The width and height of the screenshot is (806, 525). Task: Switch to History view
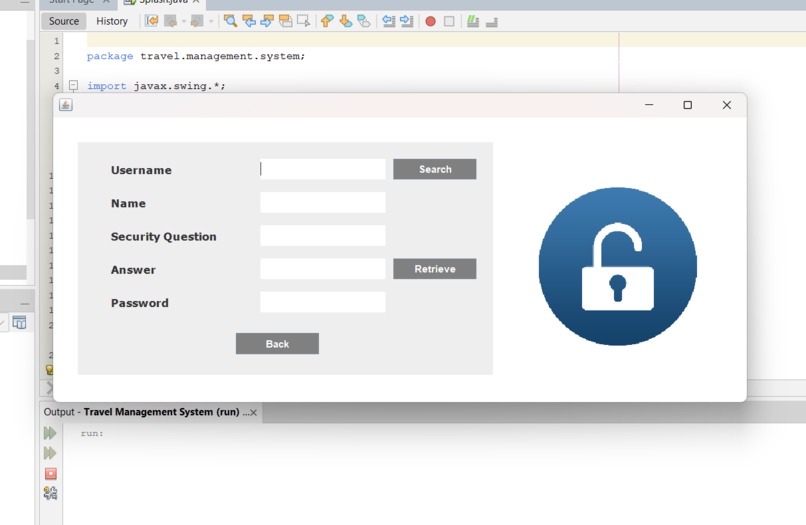point(112,21)
